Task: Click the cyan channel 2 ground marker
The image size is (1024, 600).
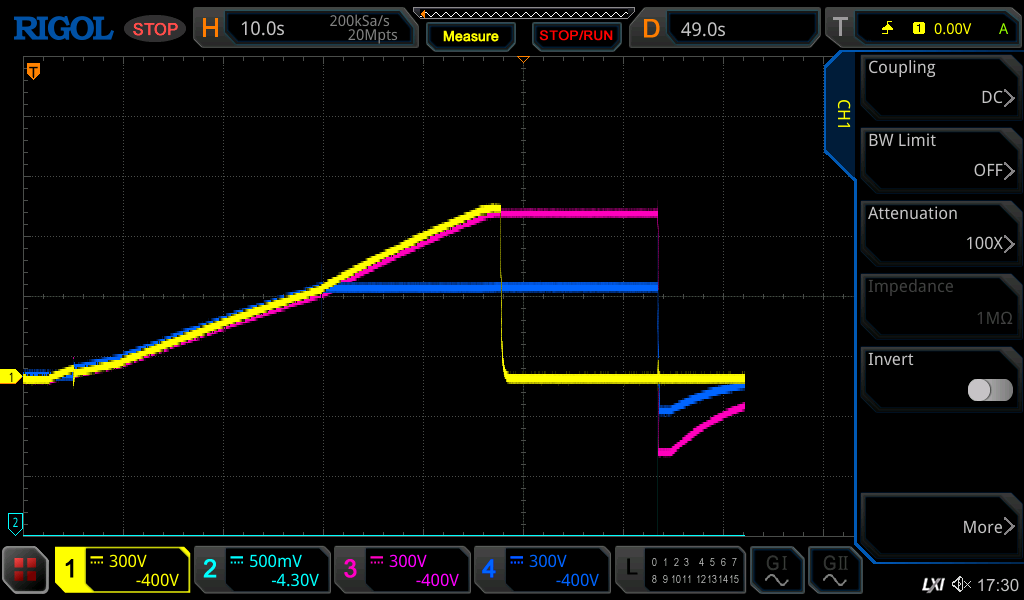Action: click(x=14, y=522)
